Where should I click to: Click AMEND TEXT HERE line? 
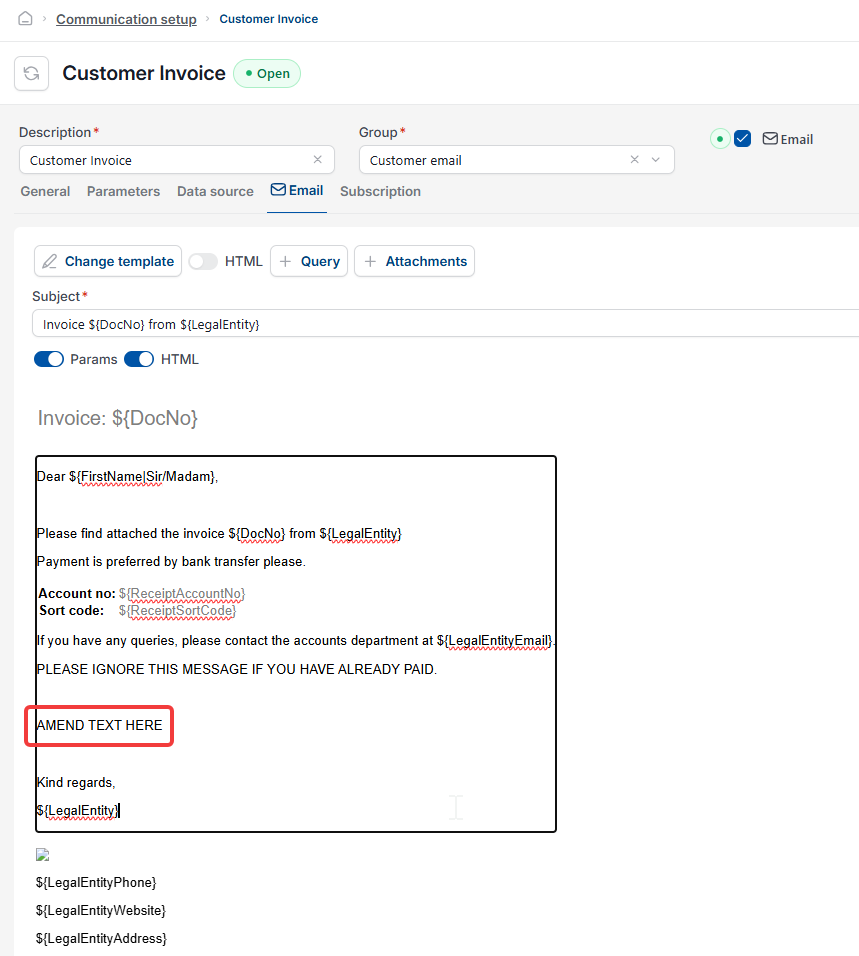click(99, 726)
